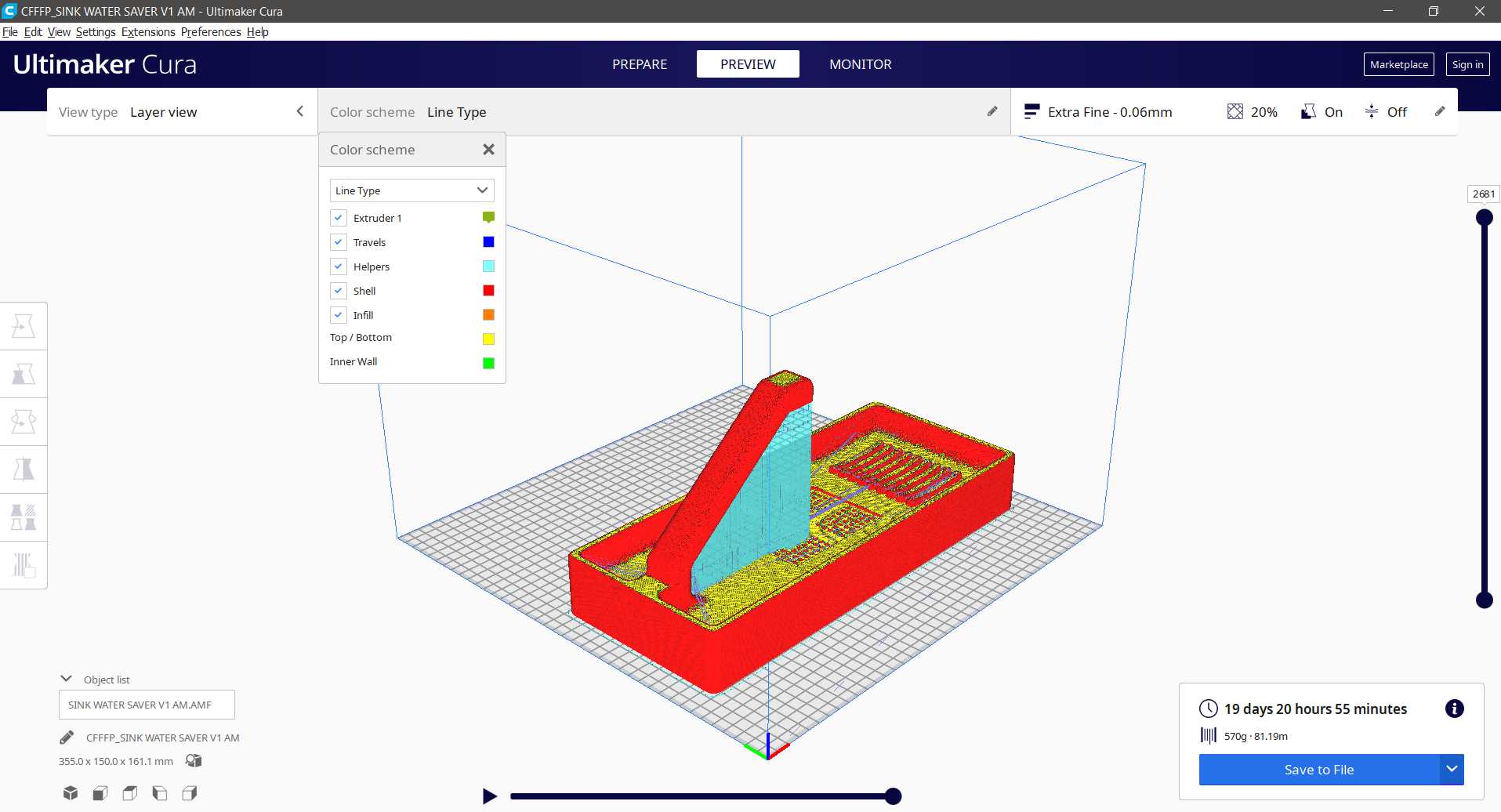Open the Save to File options arrow
This screenshot has width=1501, height=812.
(1452, 769)
